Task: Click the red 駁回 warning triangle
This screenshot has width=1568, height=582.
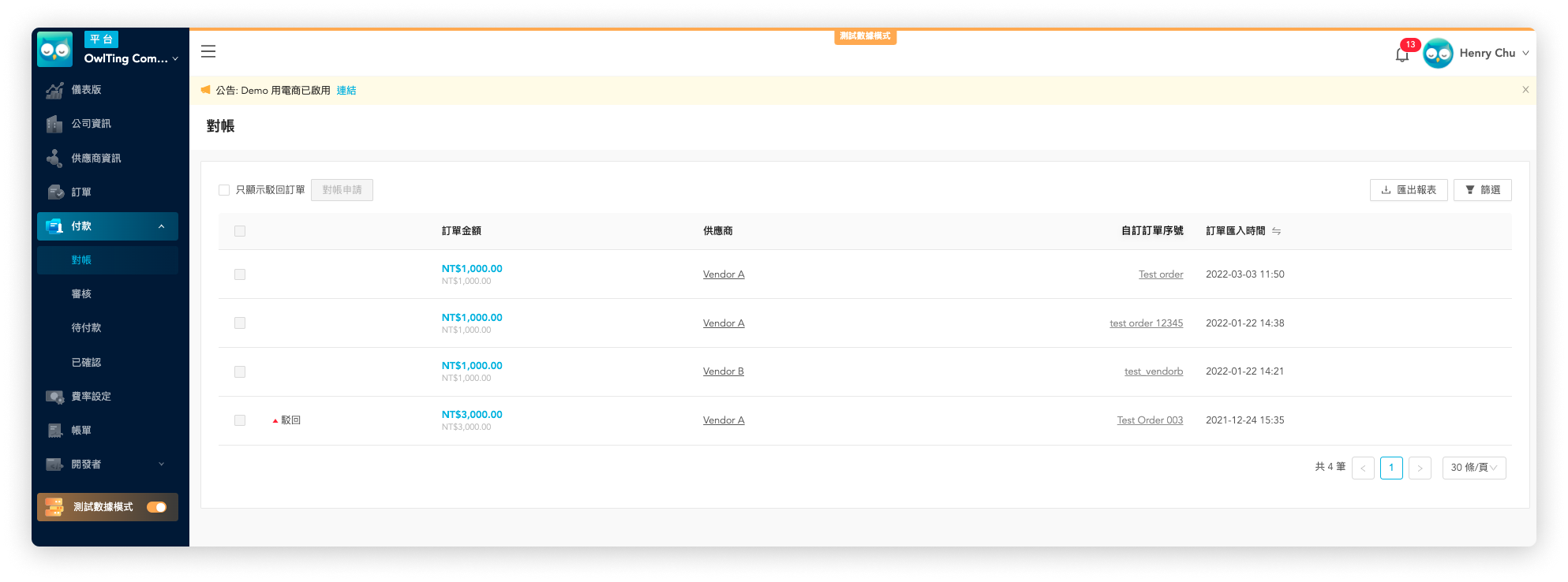Action: click(275, 421)
